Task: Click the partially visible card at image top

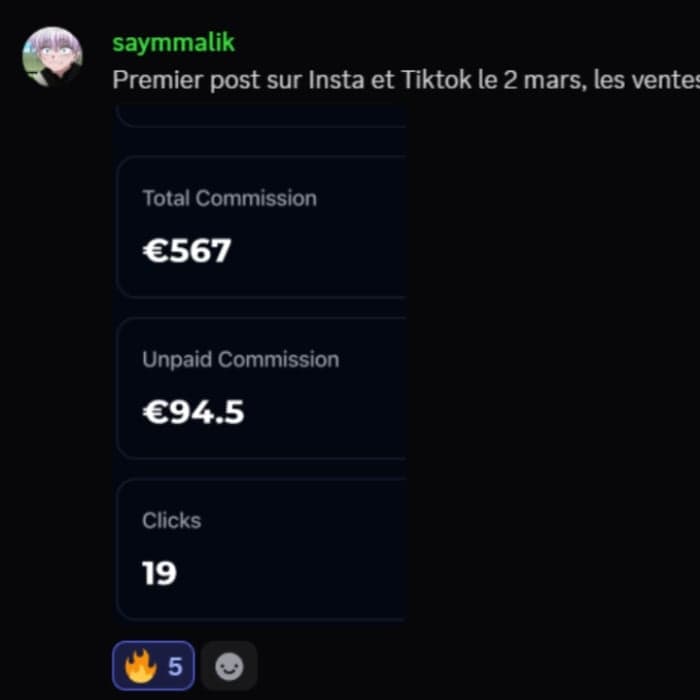Action: (x=261, y=116)
